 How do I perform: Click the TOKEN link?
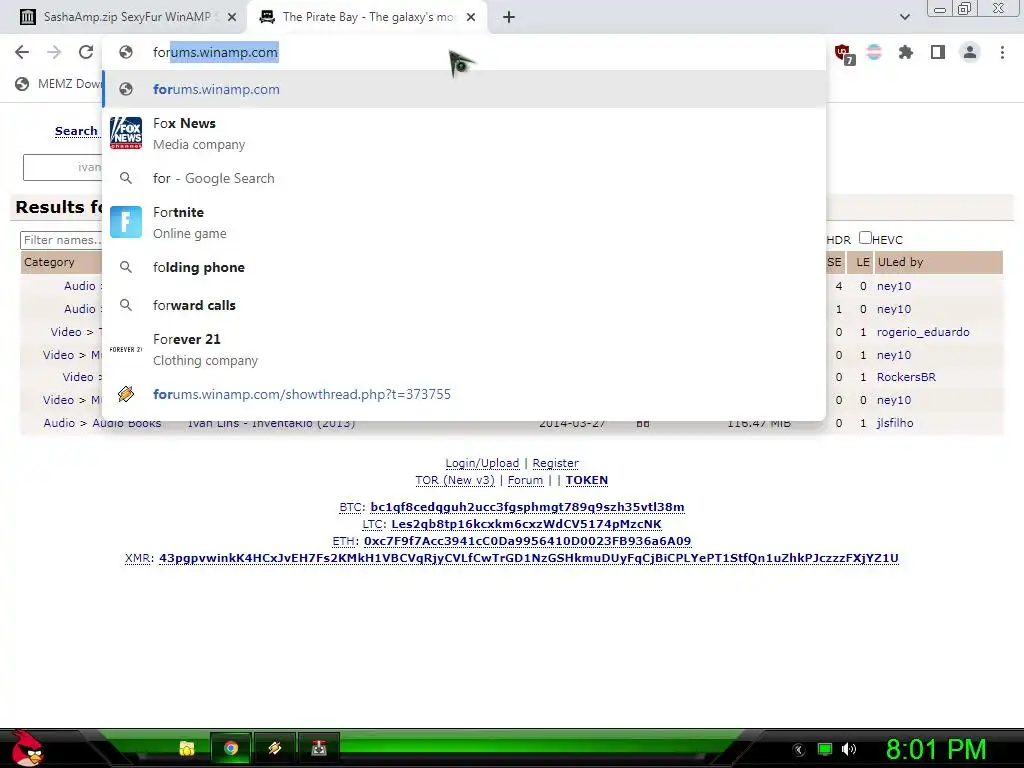[586, 480]
